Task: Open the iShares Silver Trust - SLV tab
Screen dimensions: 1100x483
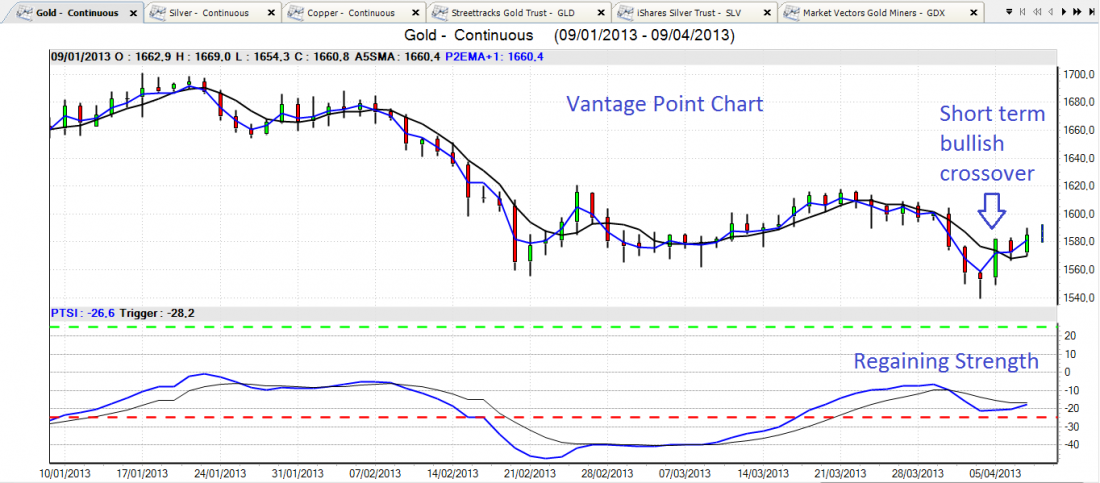Action: [x=681, y=12]
